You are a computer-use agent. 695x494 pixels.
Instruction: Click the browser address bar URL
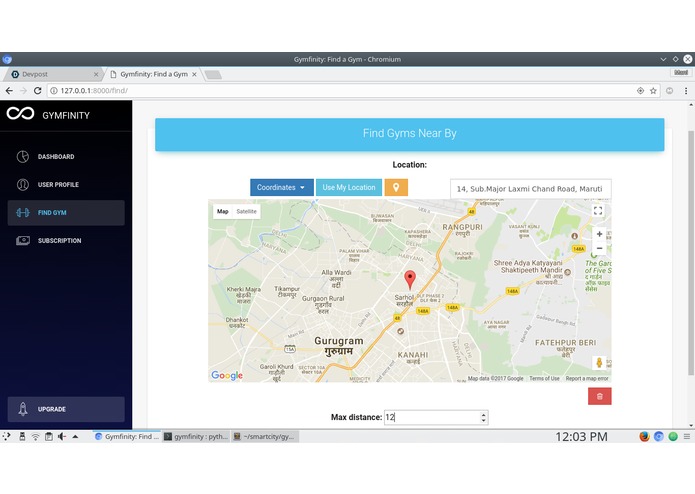coord(94,90)
